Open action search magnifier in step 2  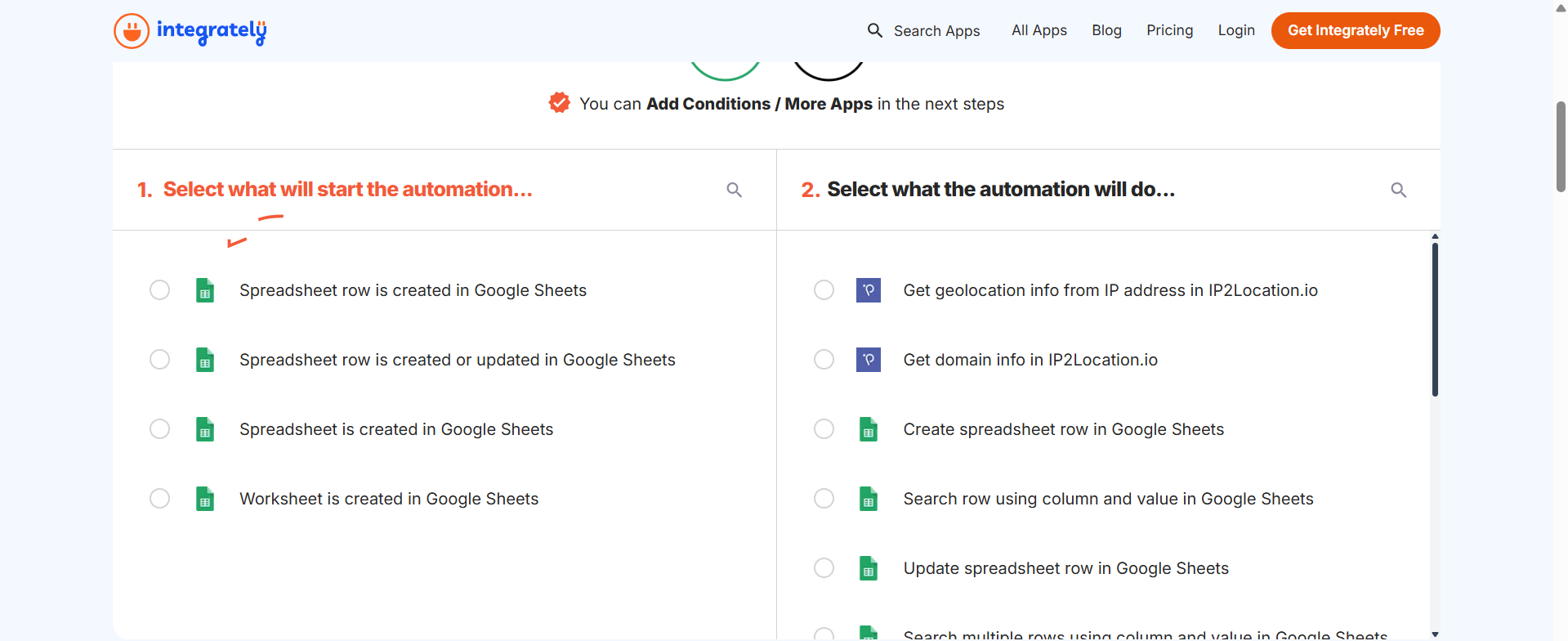point(1399,190)
